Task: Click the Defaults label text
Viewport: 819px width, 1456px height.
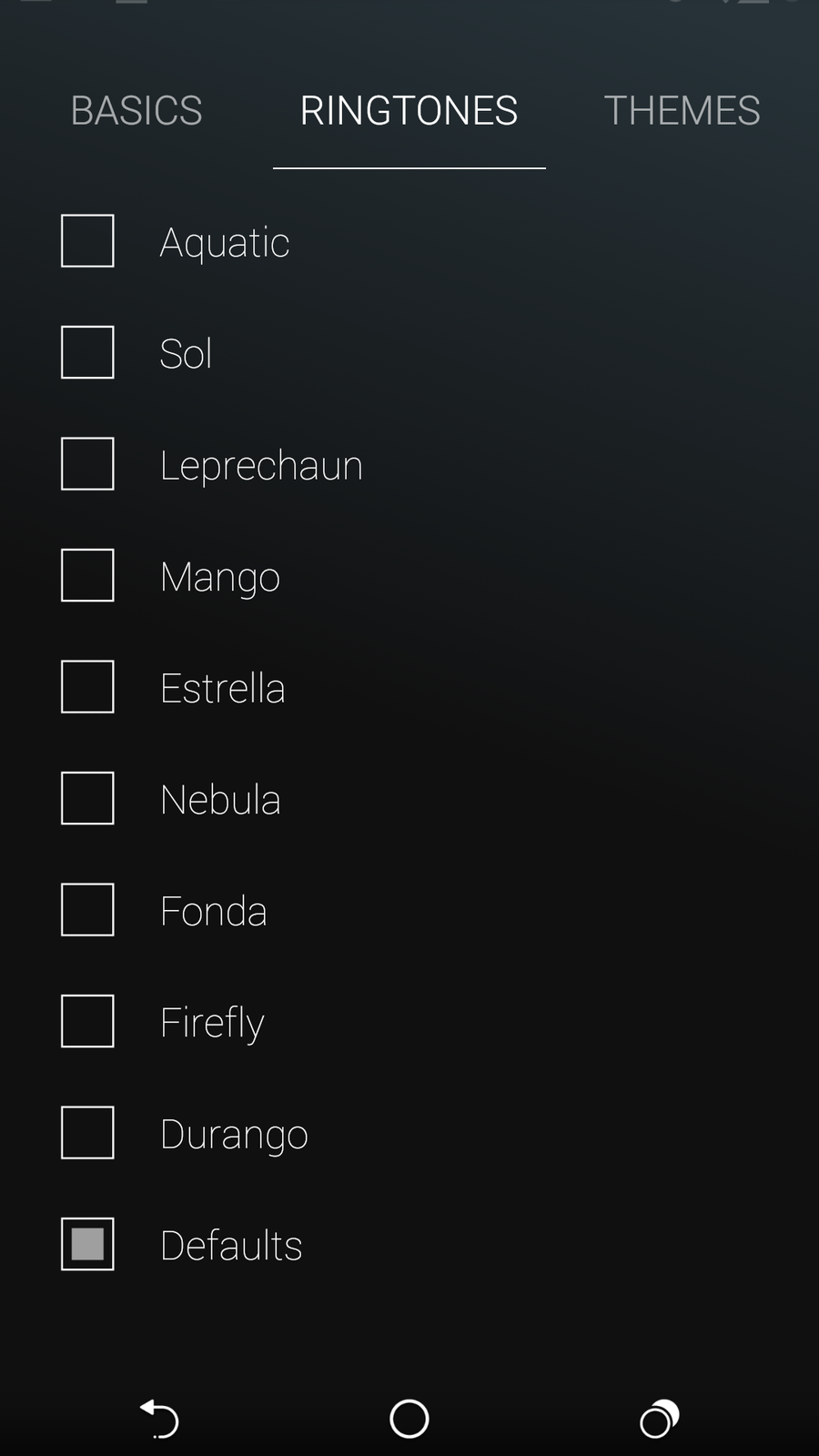Action: 231,1246
